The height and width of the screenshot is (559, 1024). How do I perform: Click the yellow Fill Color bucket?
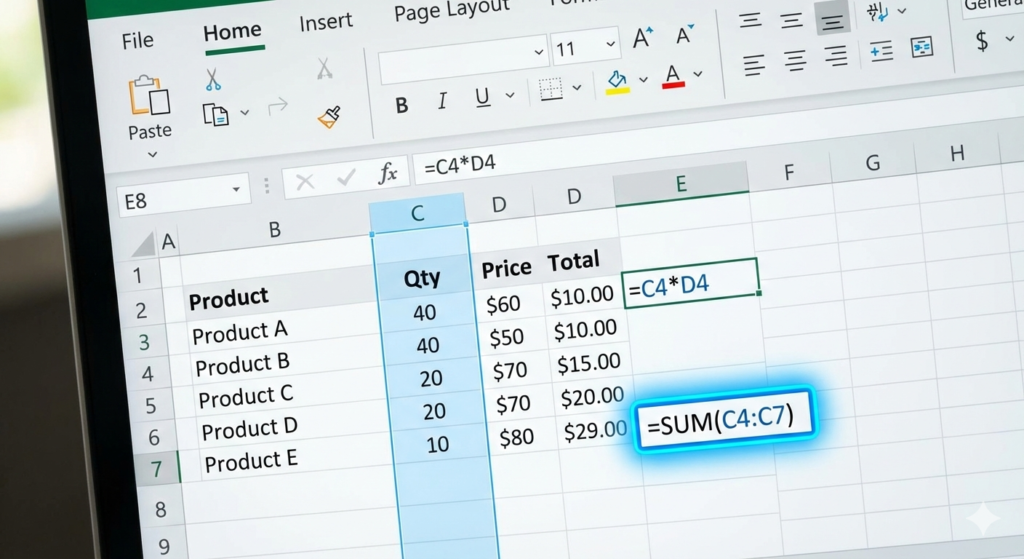[617, 80]
